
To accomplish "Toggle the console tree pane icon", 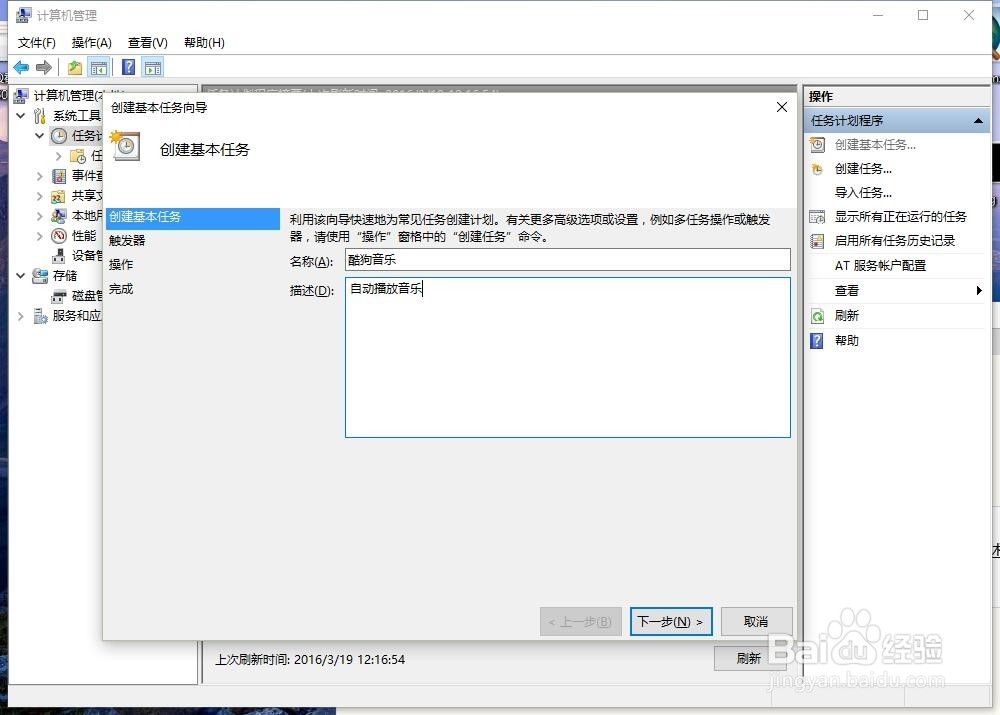I will [x=99, y=67].
